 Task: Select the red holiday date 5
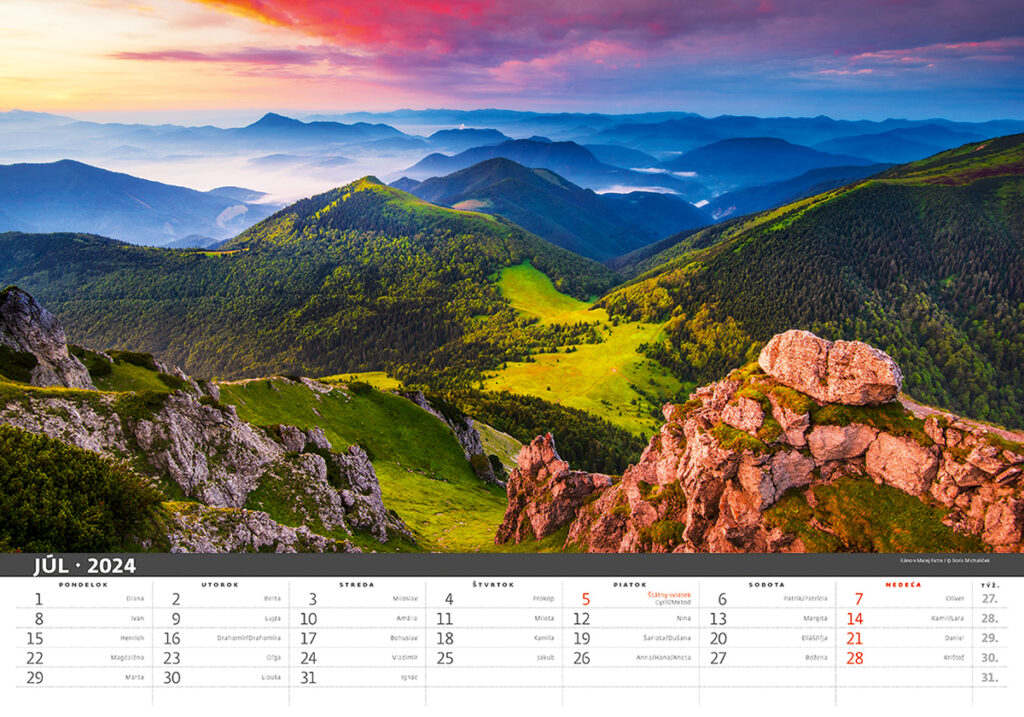pyautogui.click(x=585, y=600)
